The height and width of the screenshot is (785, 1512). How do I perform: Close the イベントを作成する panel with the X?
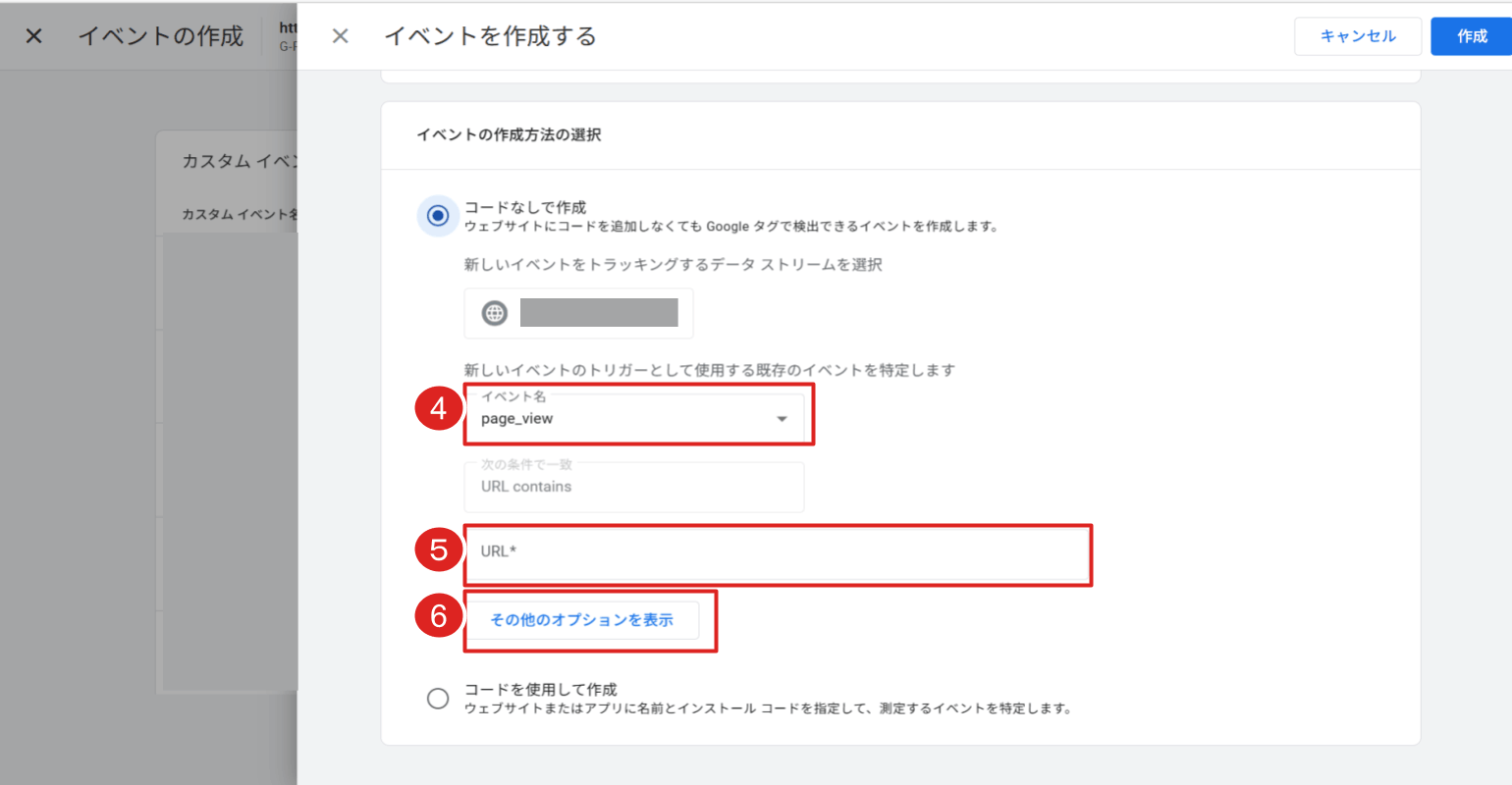tap(340, 35)
